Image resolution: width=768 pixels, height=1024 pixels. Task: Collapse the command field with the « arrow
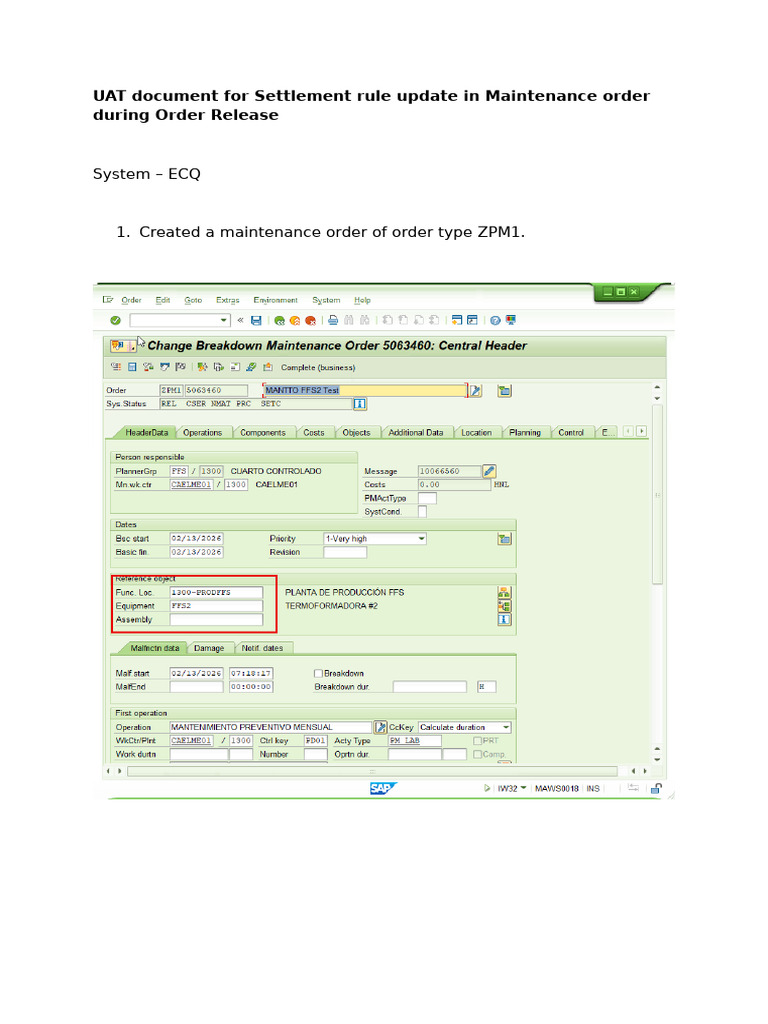240,320
